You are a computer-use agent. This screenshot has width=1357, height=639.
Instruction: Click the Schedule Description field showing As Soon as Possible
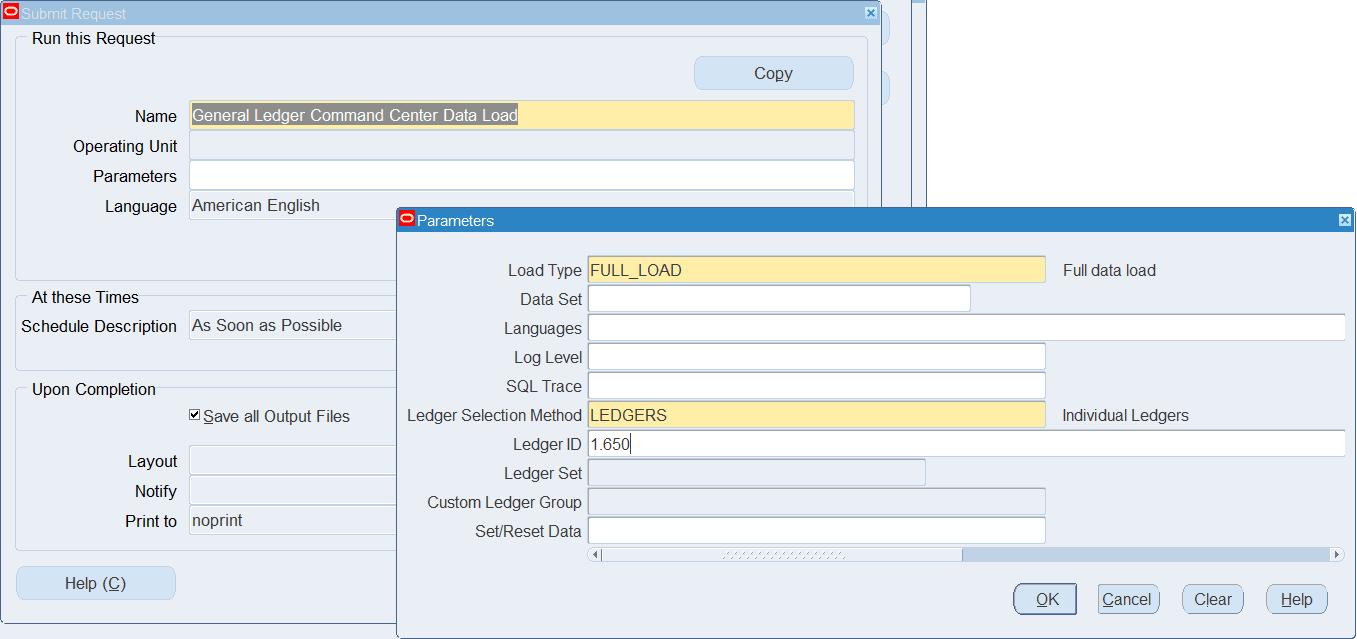(290, 324)
